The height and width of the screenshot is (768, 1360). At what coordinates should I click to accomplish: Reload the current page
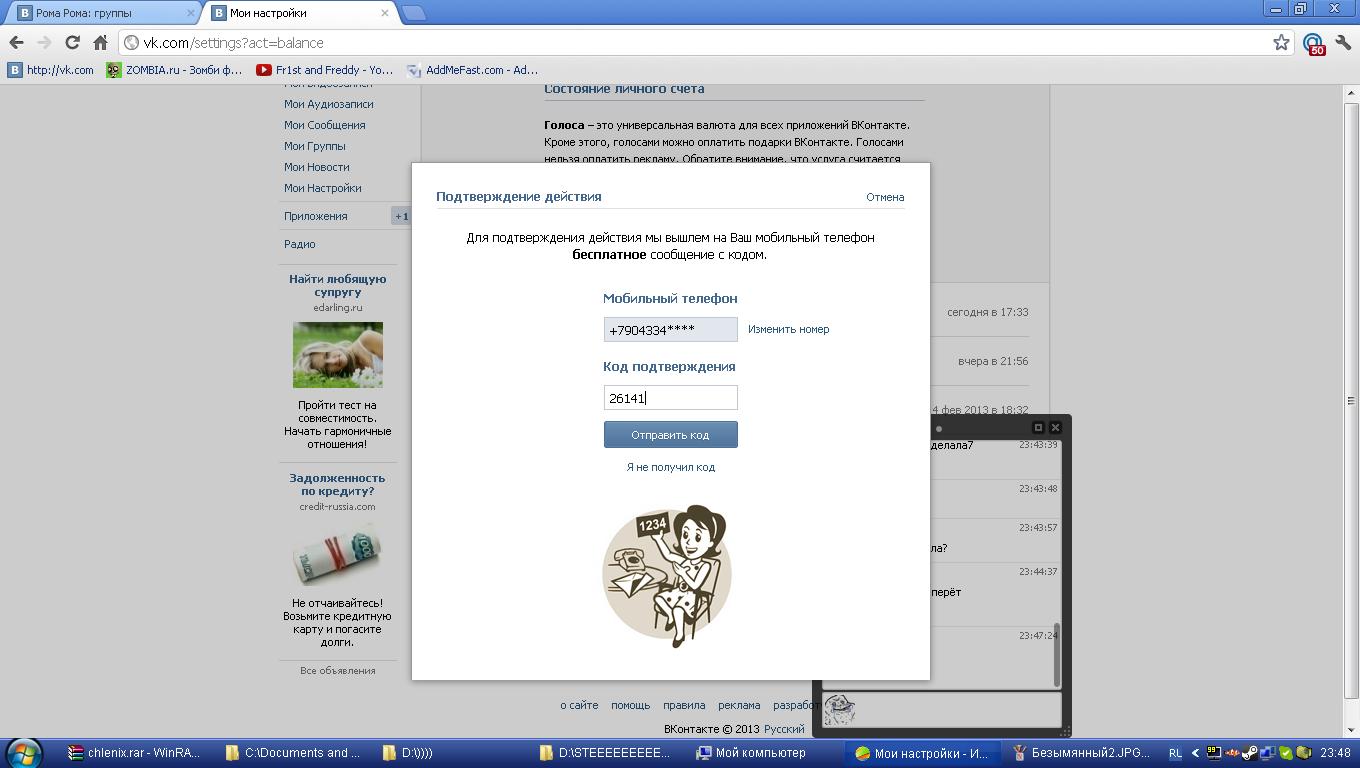pos(72,43)
